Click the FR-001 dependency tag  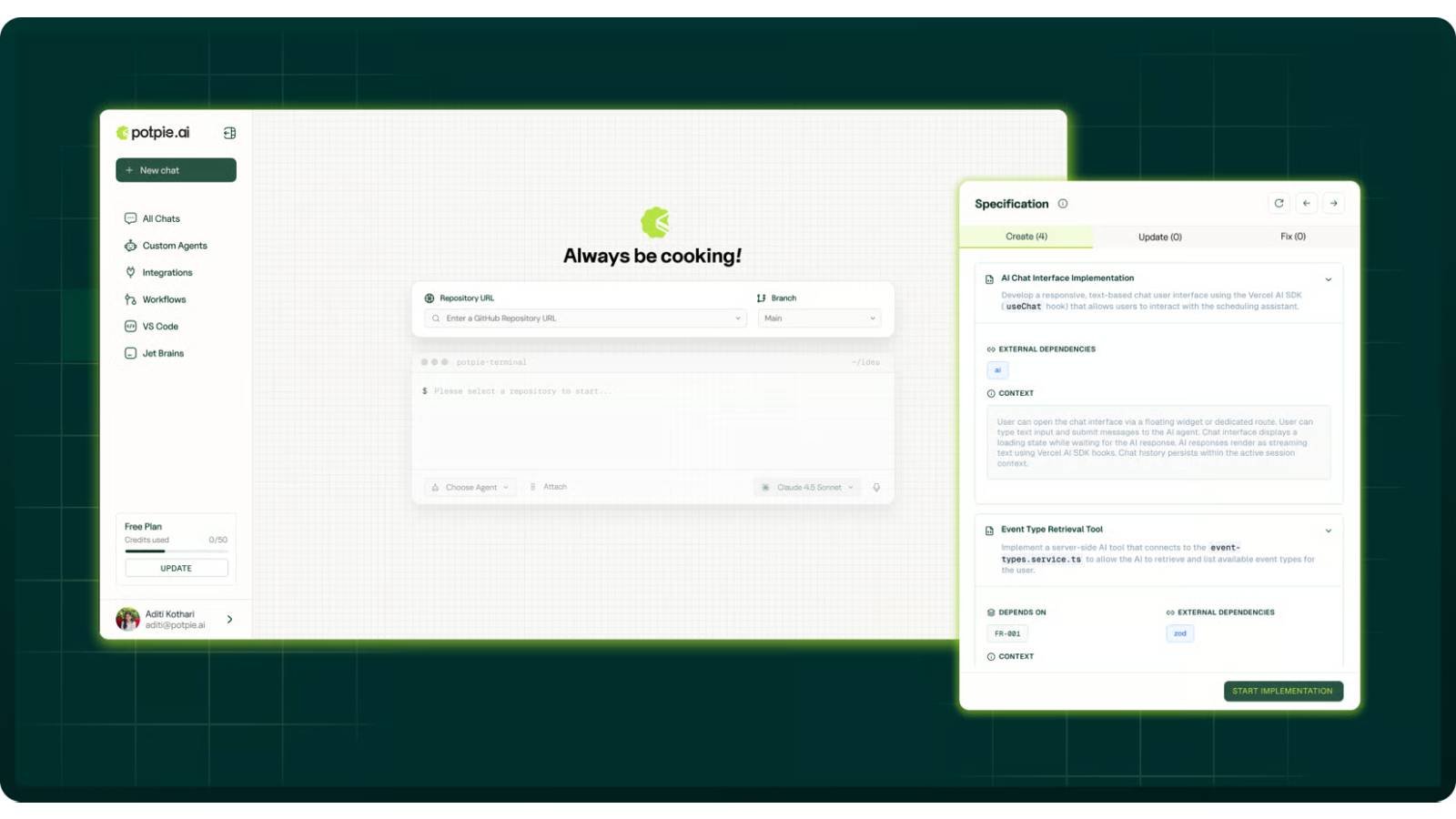(x=1007, y=633)
